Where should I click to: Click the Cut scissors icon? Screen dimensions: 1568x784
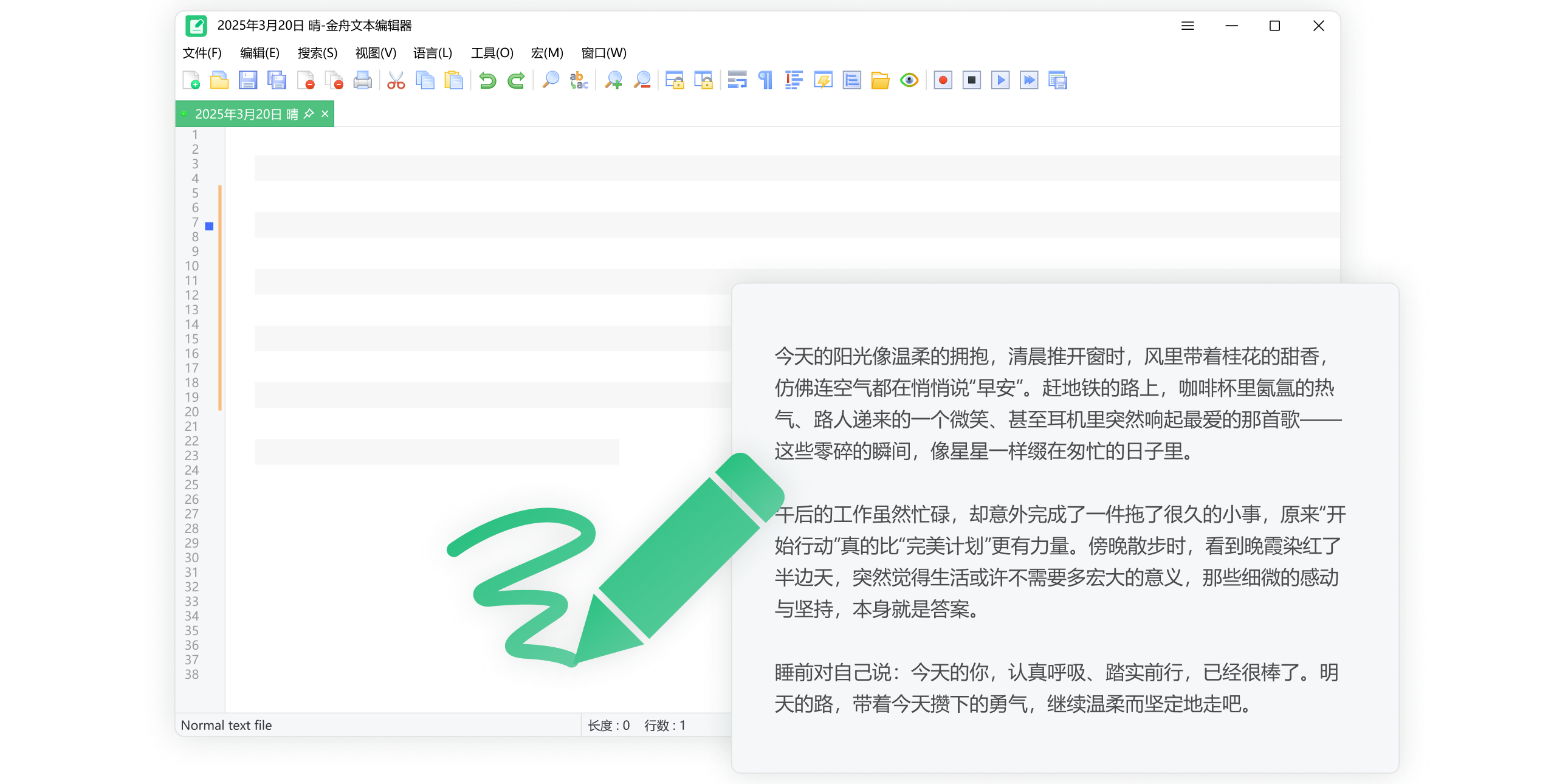point(396,80)
